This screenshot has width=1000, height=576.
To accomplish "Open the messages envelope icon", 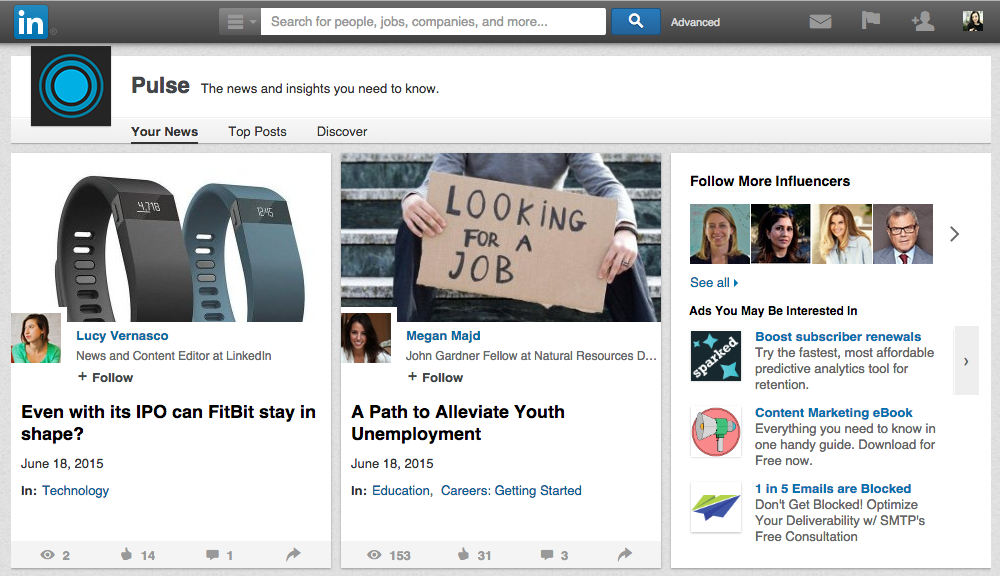I will [820, 21].
